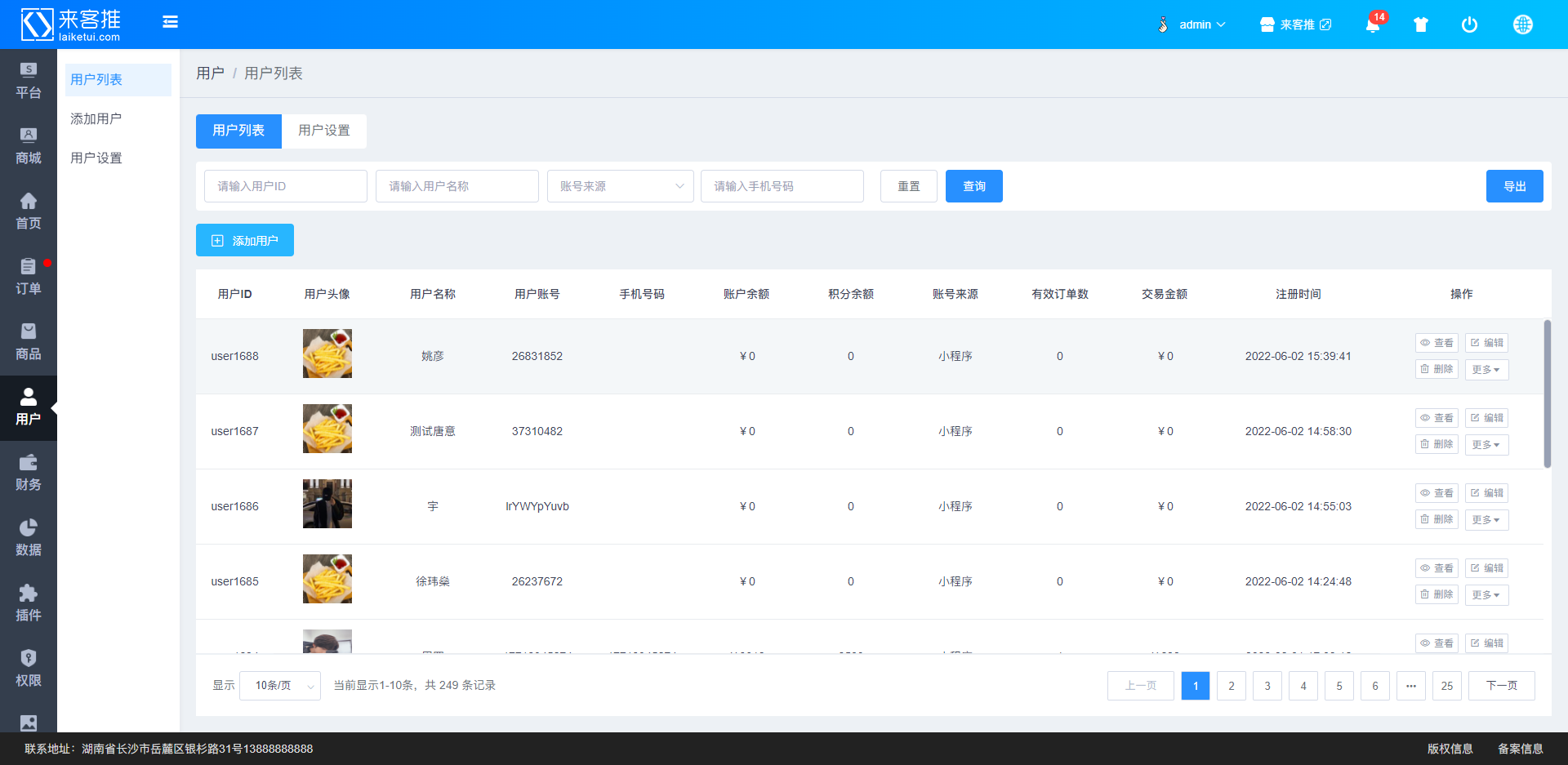Edit user1688
Viewport: 1568px width, 765px height.
[1486, 343]
